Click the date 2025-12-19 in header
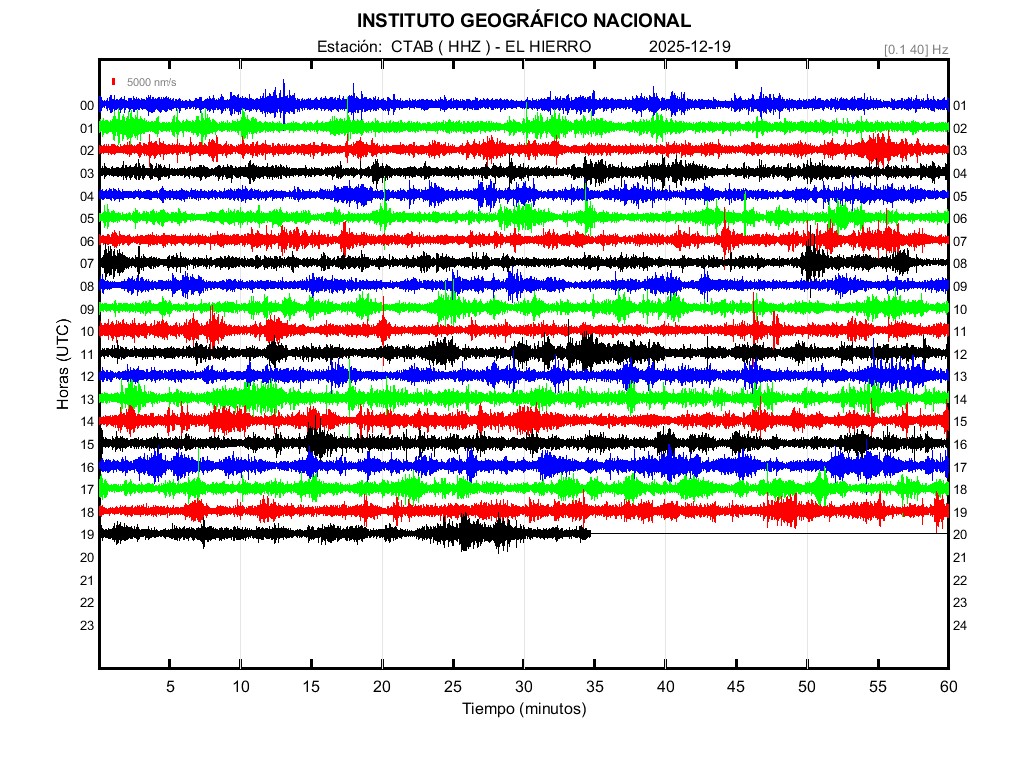This screenshot has height=768, width=1024. point(690,47)
